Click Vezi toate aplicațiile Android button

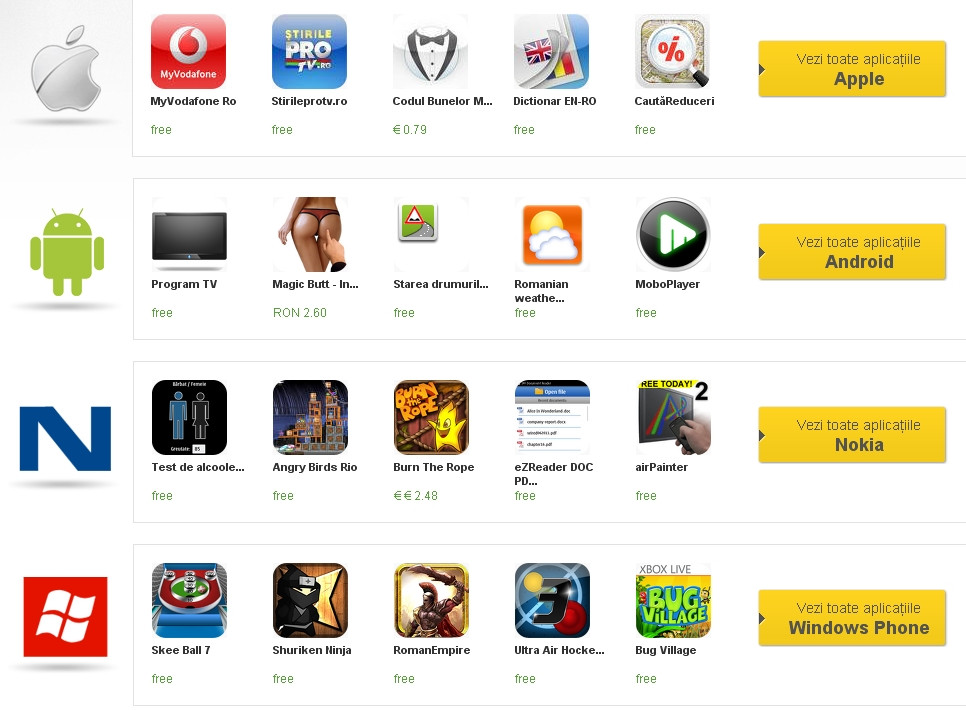[852, 251]
